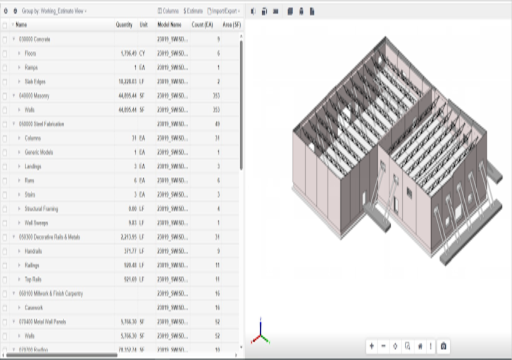This screenshot has height=360, width=512.
Task: Expand the Generic Models row
Action: point(19,152)
